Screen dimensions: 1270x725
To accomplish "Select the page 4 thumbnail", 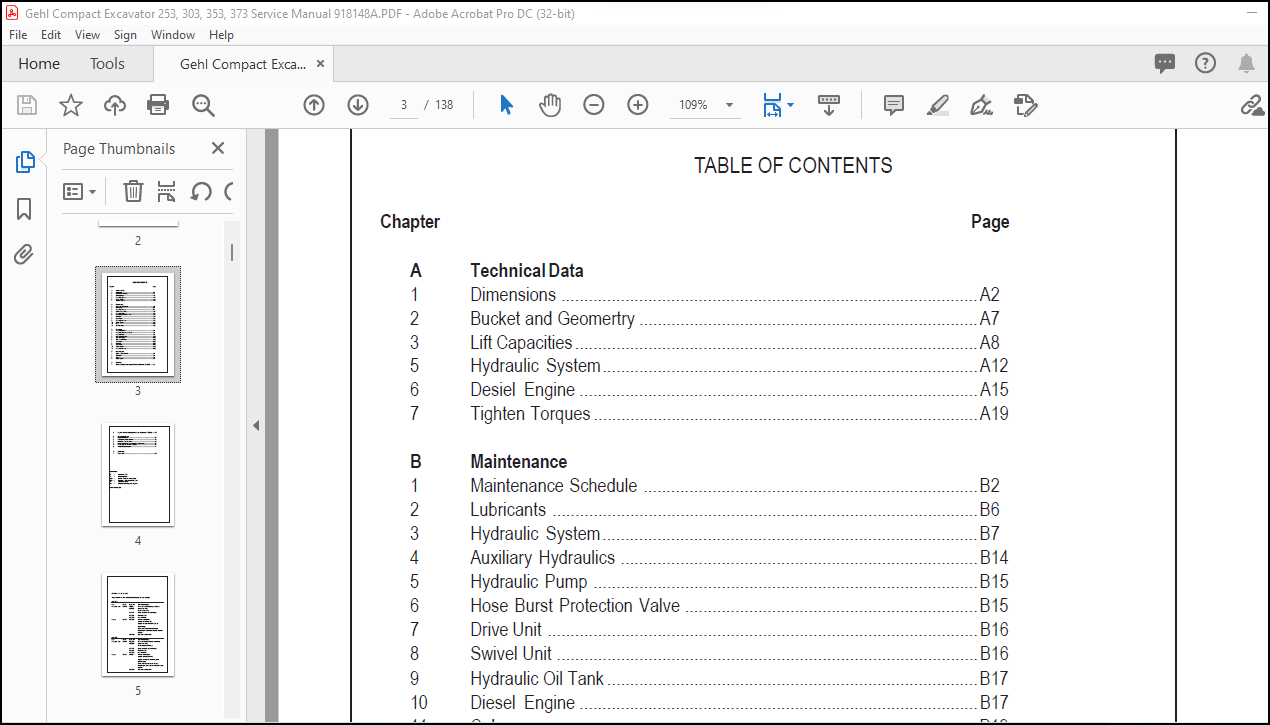I will (x=138, y=475).
